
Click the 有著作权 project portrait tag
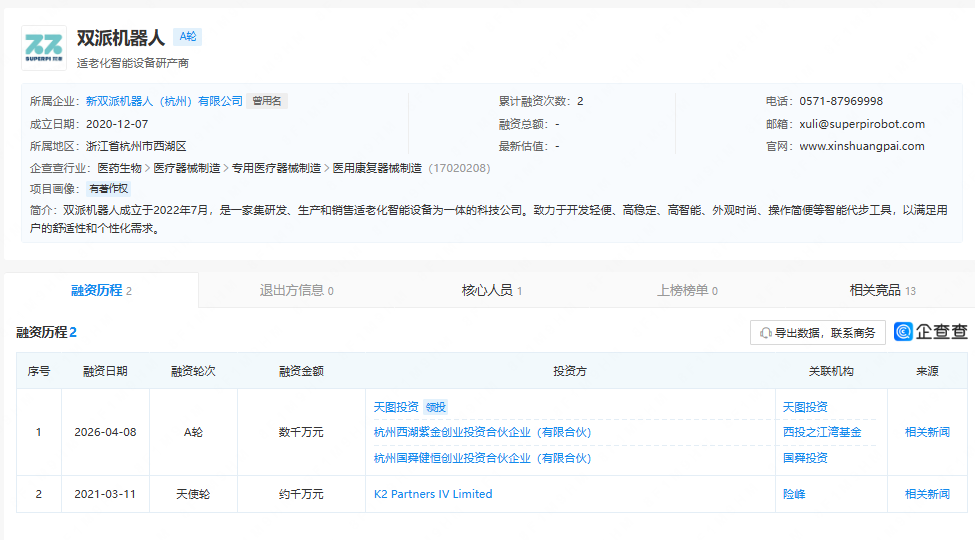[109, 188]
